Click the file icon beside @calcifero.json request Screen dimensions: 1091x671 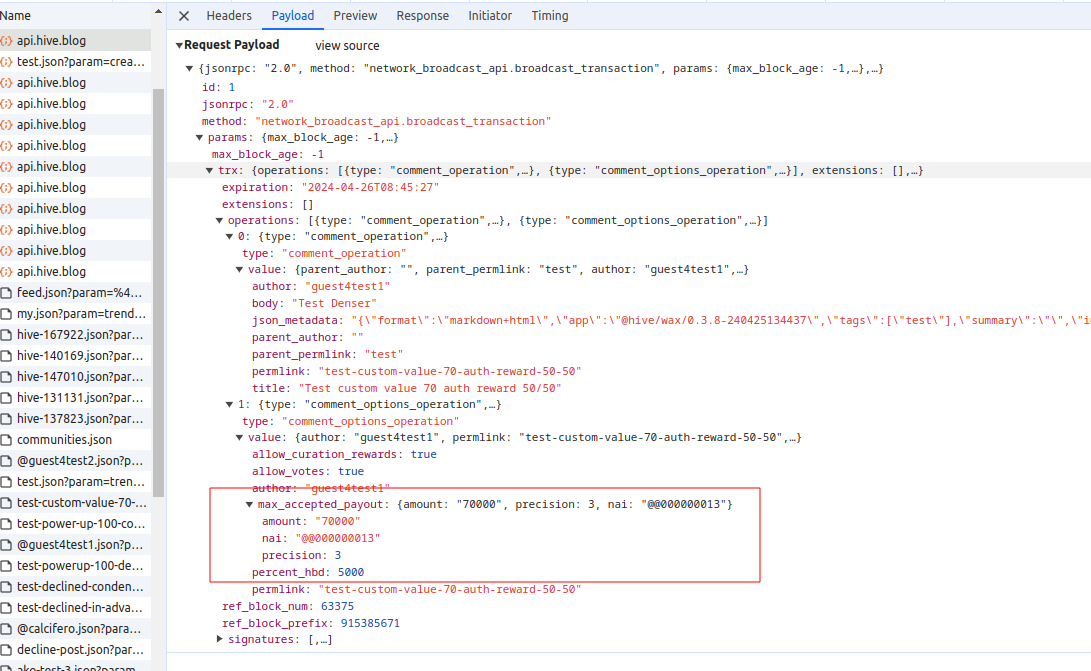7,629
